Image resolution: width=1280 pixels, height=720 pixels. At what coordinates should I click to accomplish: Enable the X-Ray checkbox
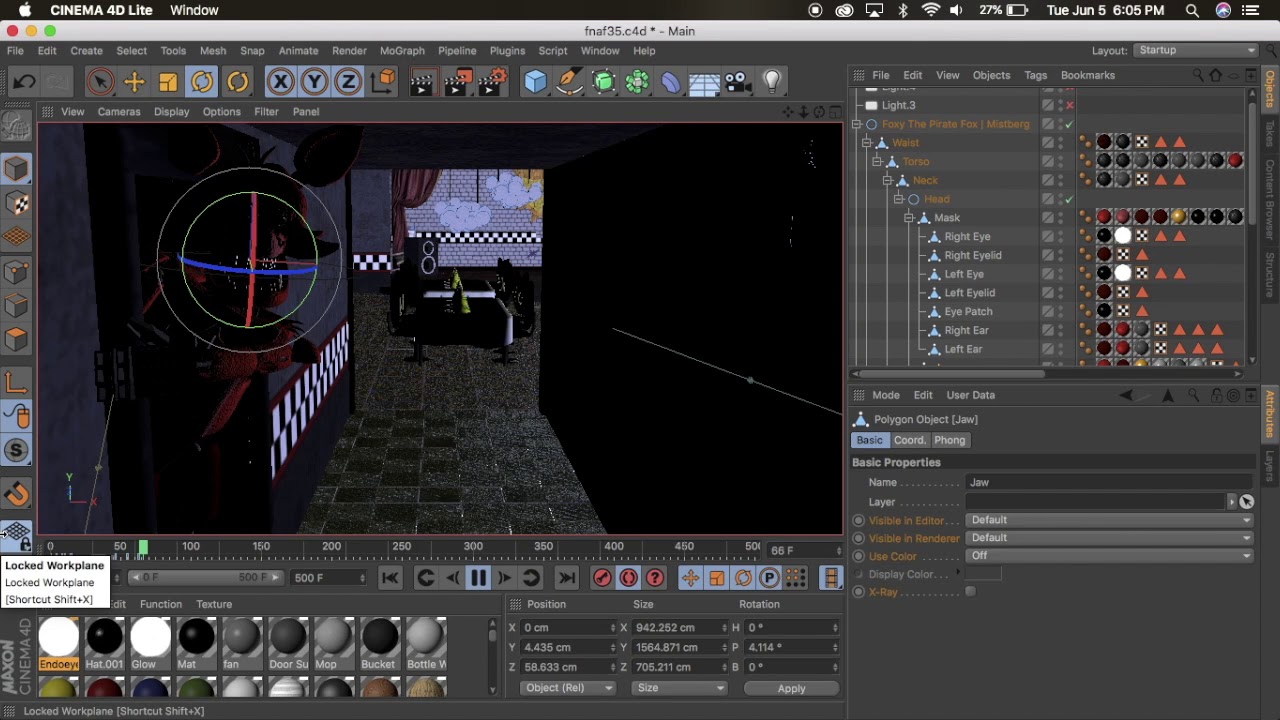pyautogui.click(x=970, y=592)
